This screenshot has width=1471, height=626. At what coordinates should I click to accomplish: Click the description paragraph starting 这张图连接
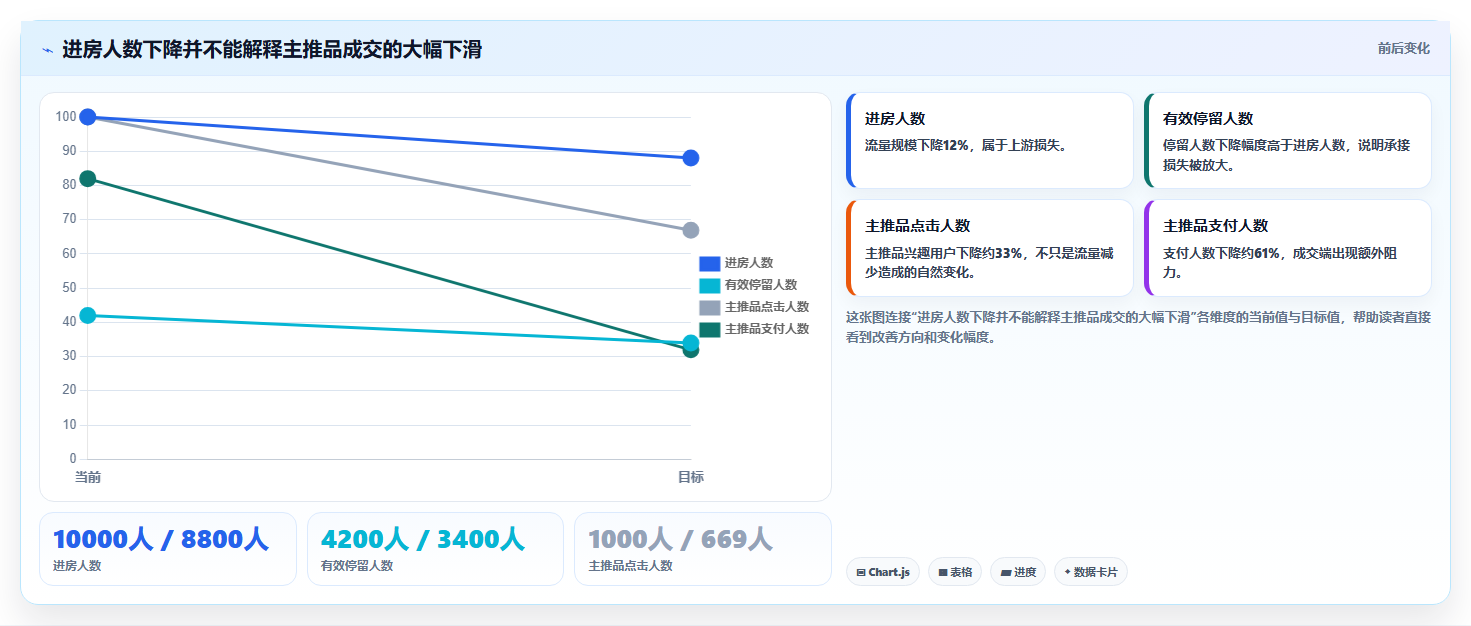click(1138, 327)
